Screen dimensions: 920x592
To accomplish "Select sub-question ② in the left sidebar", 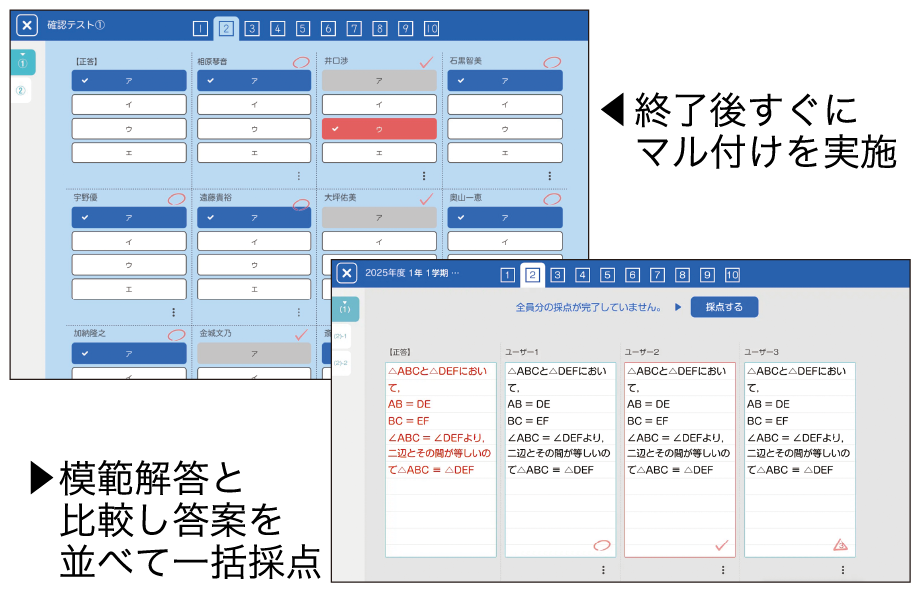I will click(20, 91).
